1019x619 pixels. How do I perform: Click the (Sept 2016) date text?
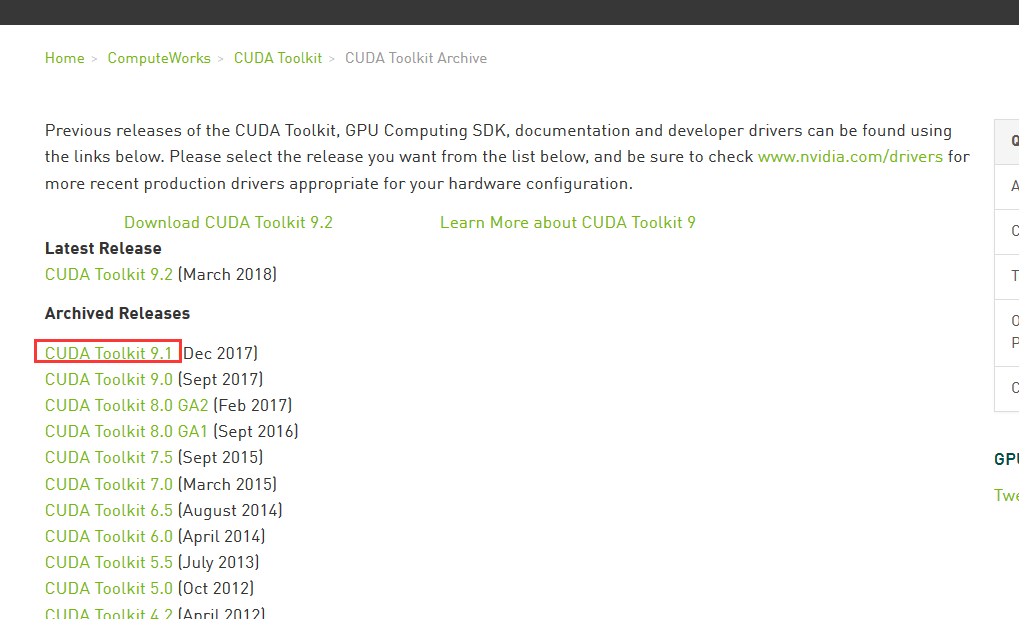tap(256, 431)
